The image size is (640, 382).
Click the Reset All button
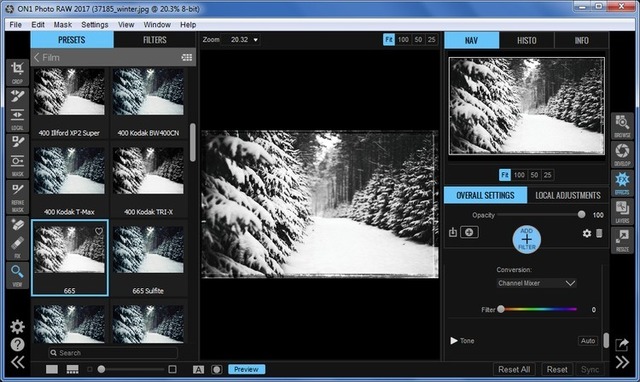514,369
